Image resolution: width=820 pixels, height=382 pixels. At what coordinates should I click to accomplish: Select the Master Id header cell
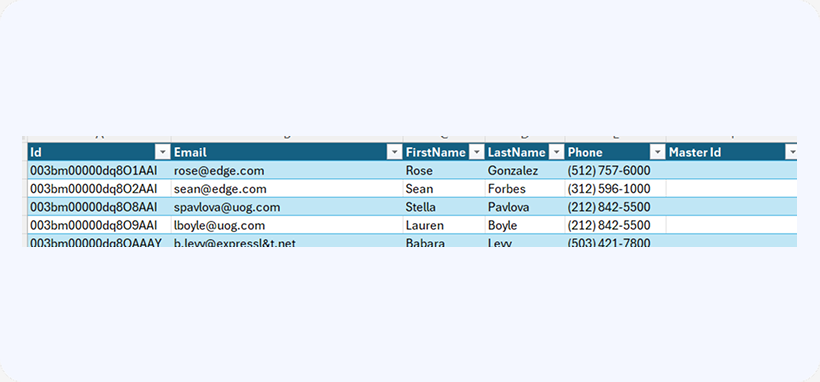732,152
